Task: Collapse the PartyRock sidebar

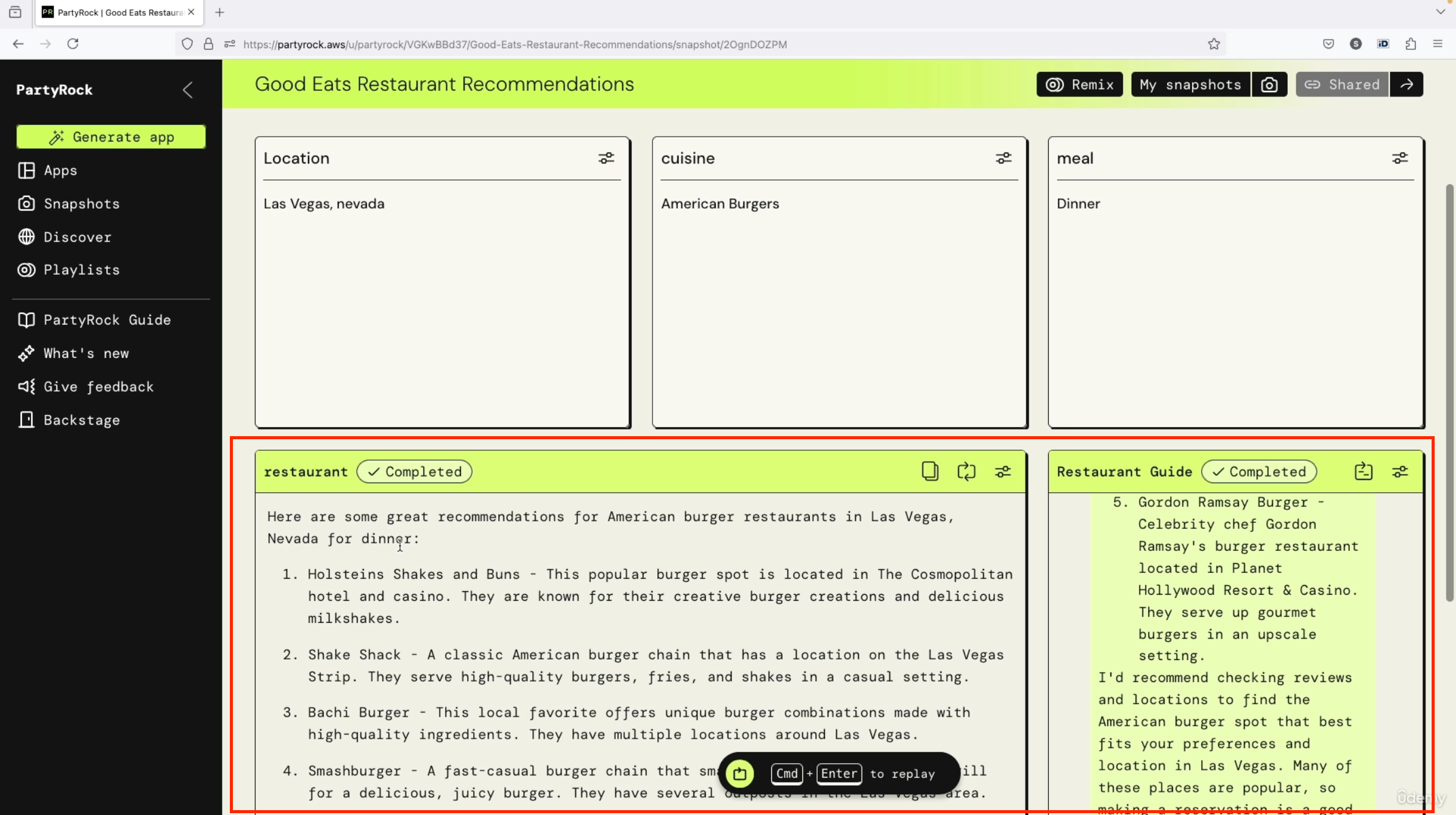Action: pyautogui.click(x=188, y=90)
